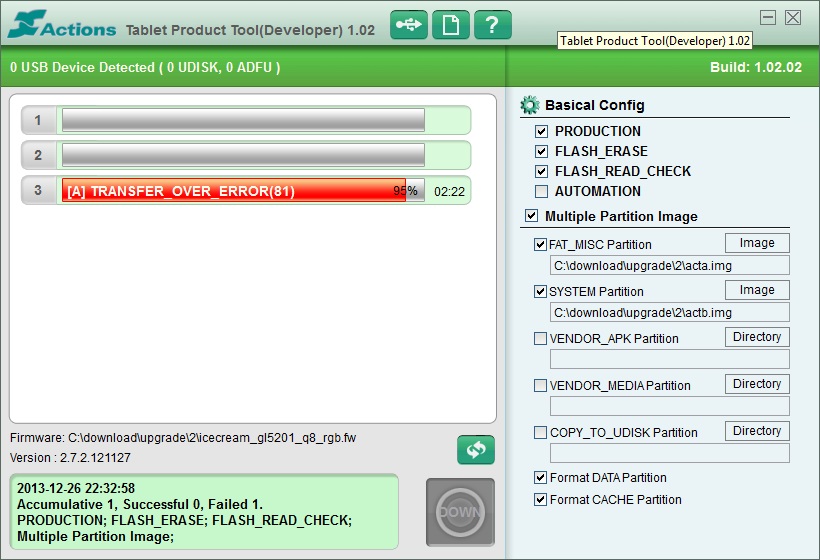The height and width of the screenshot is (560, 820).
Task: Toggle the Format CACHE Partition checkbox
Action: [x=540, y=499]
